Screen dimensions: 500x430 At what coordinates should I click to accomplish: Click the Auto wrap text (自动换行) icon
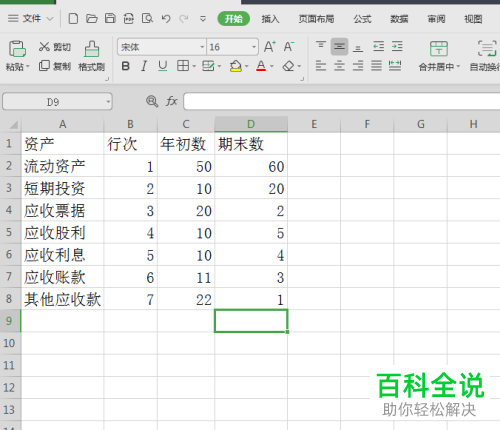coord(487,49)
